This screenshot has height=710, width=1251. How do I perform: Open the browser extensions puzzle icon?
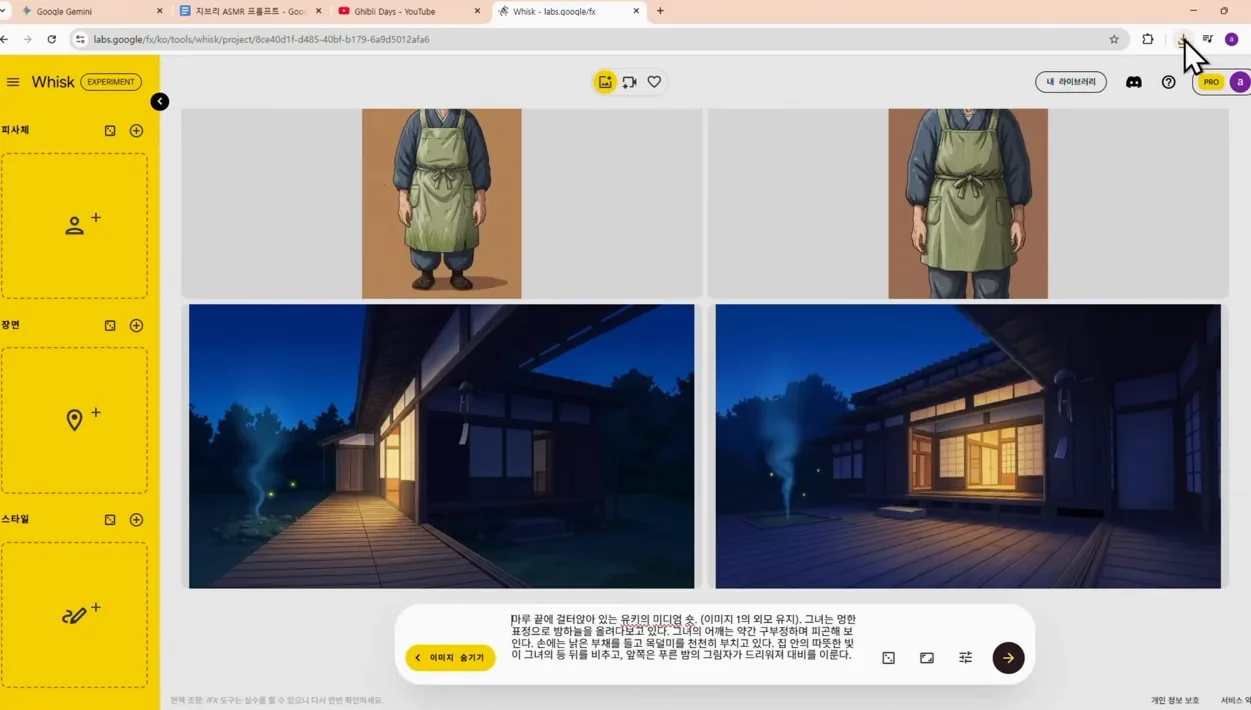(x=1148, y=39)
